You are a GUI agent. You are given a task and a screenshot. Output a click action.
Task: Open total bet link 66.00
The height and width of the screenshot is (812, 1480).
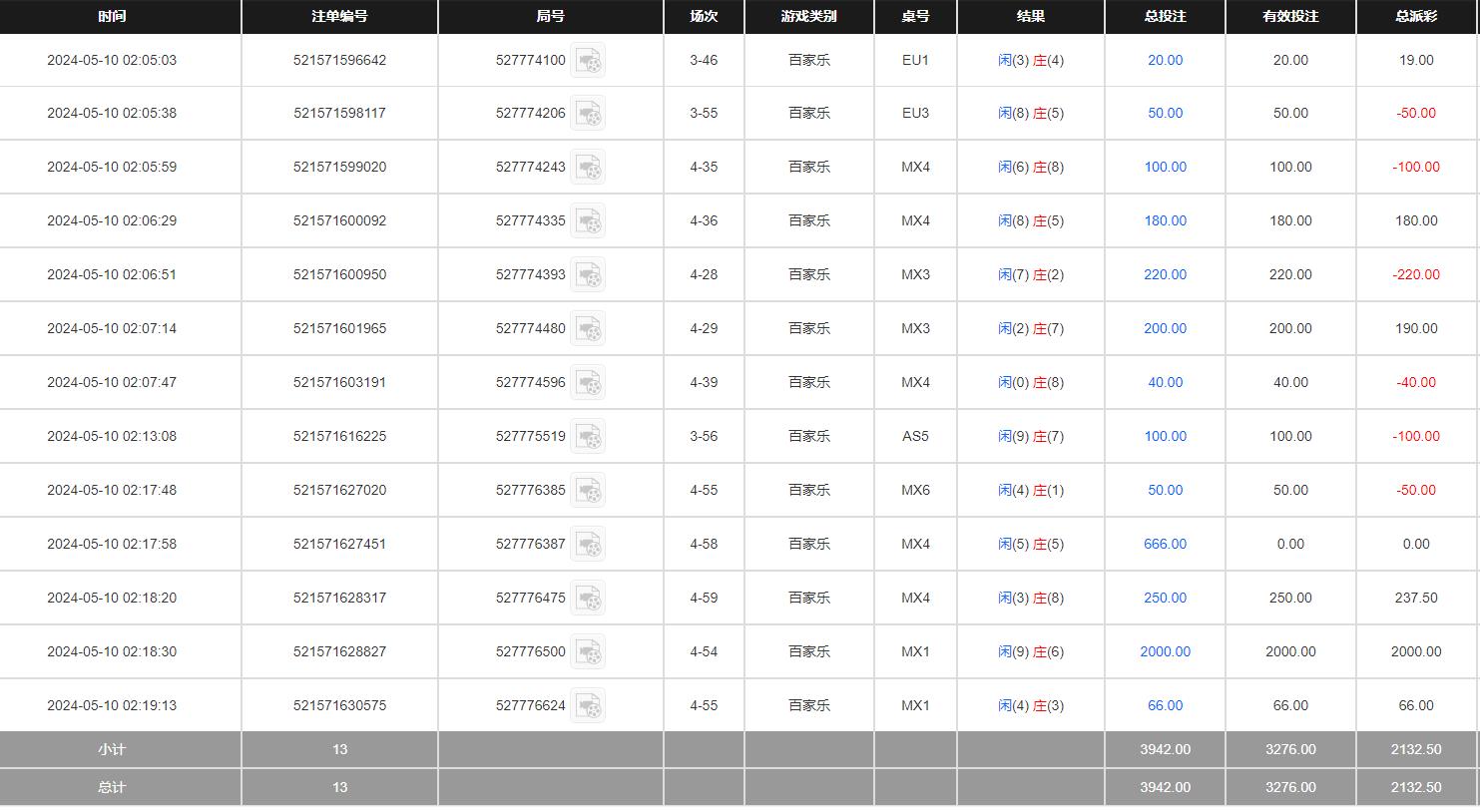click(x=1165, y=705)
